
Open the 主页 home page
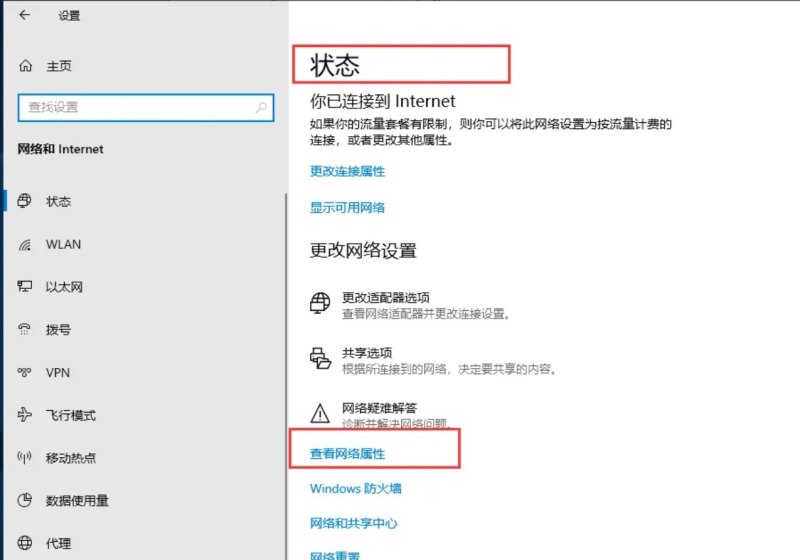pos(59,66)
